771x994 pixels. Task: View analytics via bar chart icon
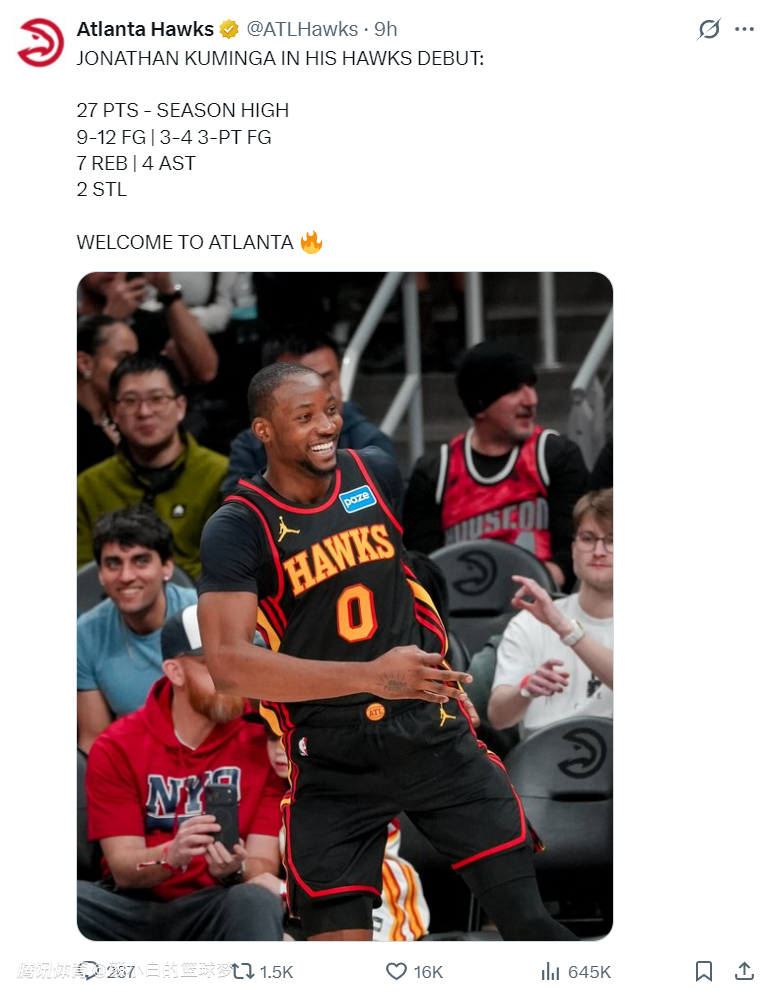coord(550,971)
